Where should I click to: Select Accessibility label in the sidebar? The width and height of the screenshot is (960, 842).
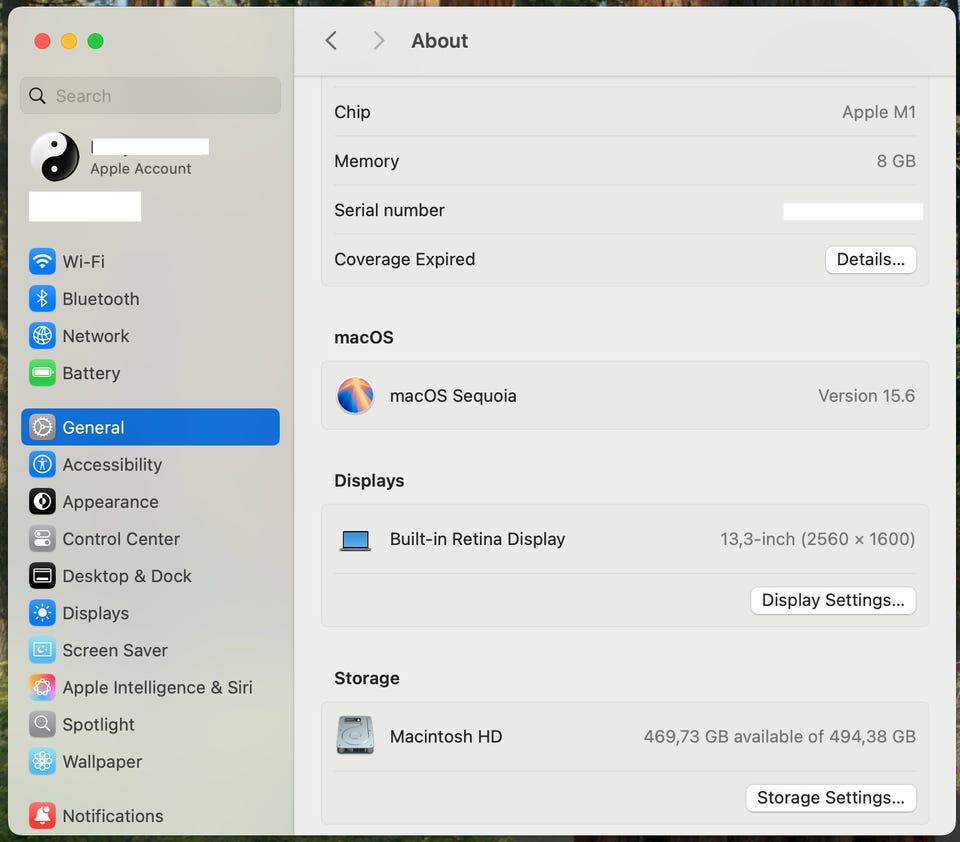(x=112, y=465)
